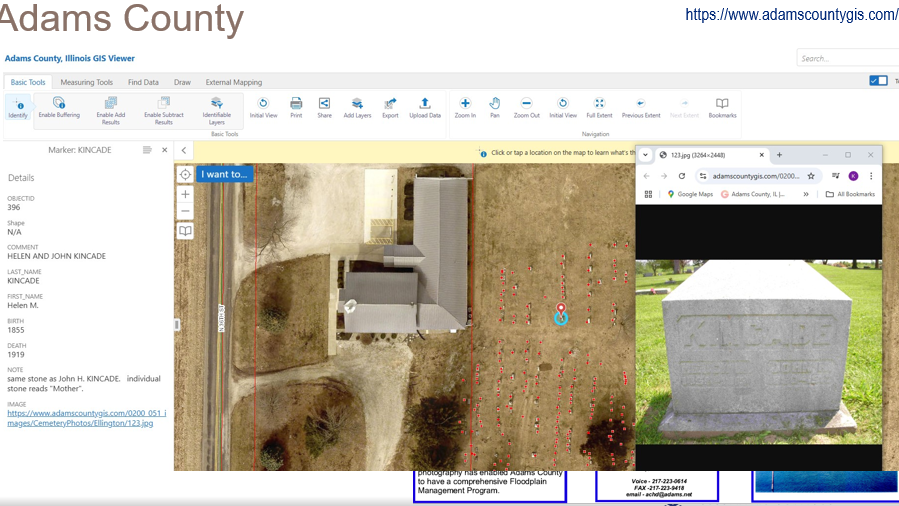This screenshot has width=899, height=506.
Task: Open the External Mapping tab
Action: tap(234, 82)
